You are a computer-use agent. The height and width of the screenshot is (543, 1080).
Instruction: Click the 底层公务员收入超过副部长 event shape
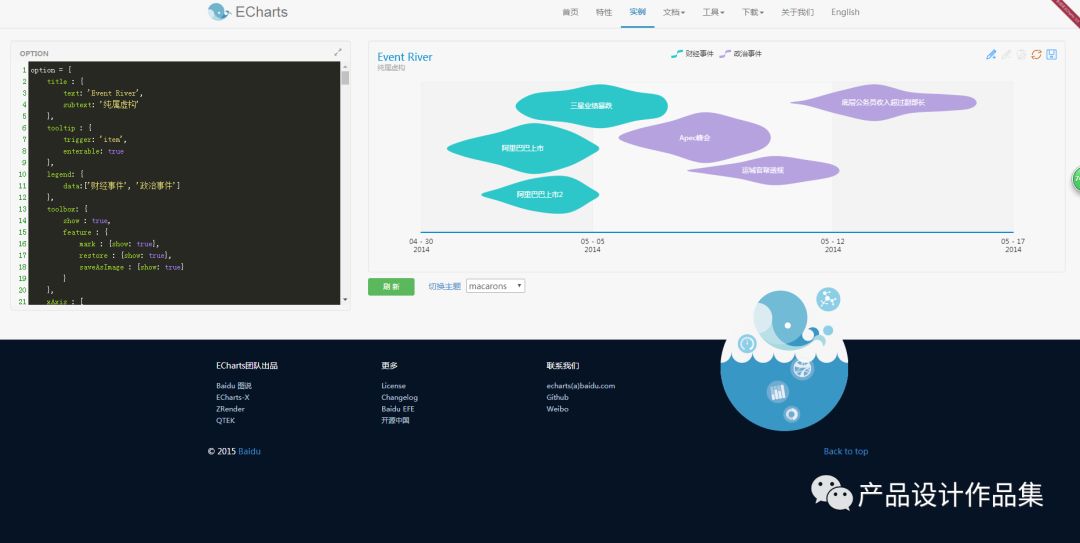pos(883,103)
